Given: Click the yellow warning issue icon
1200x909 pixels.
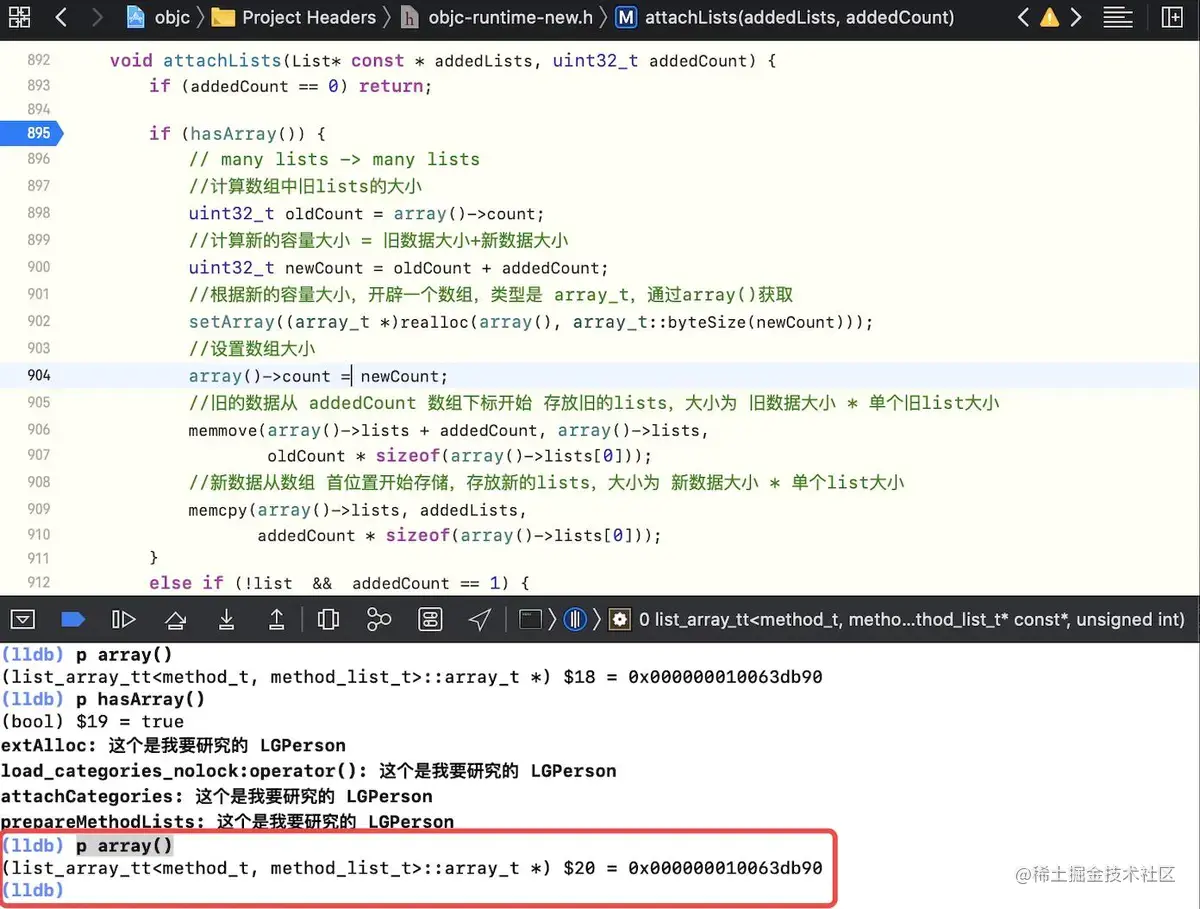Looking at the screenshot, I should tap(1049, 18).
